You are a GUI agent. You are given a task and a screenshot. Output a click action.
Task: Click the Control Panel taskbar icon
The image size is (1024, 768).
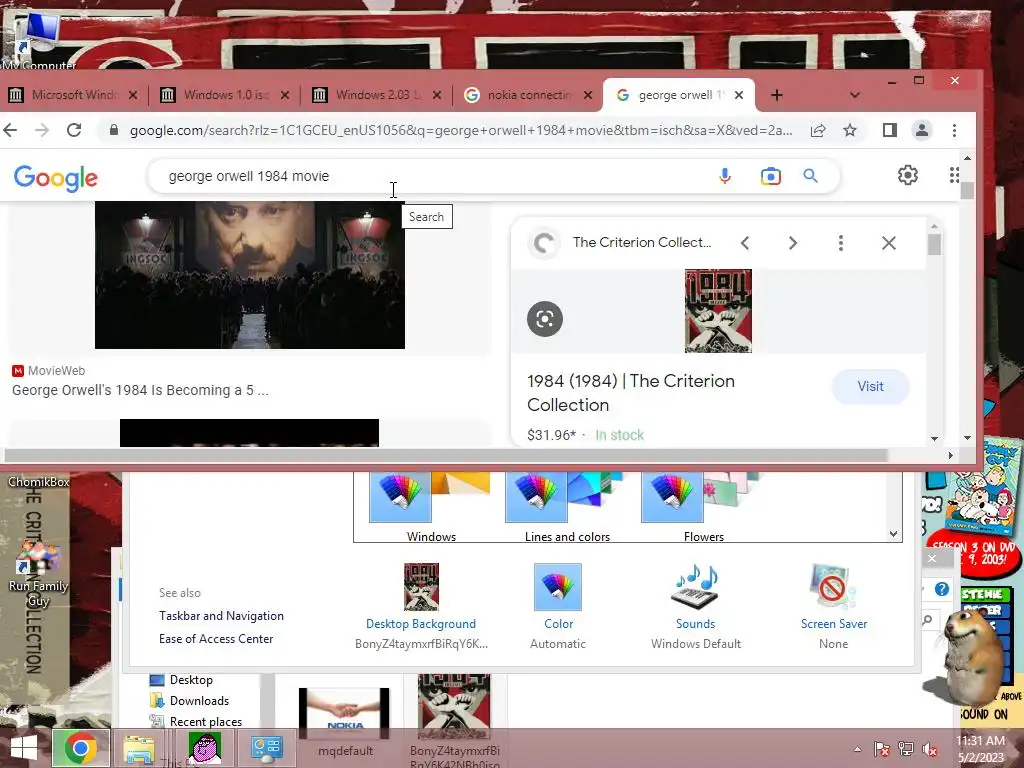coord(266,748)
